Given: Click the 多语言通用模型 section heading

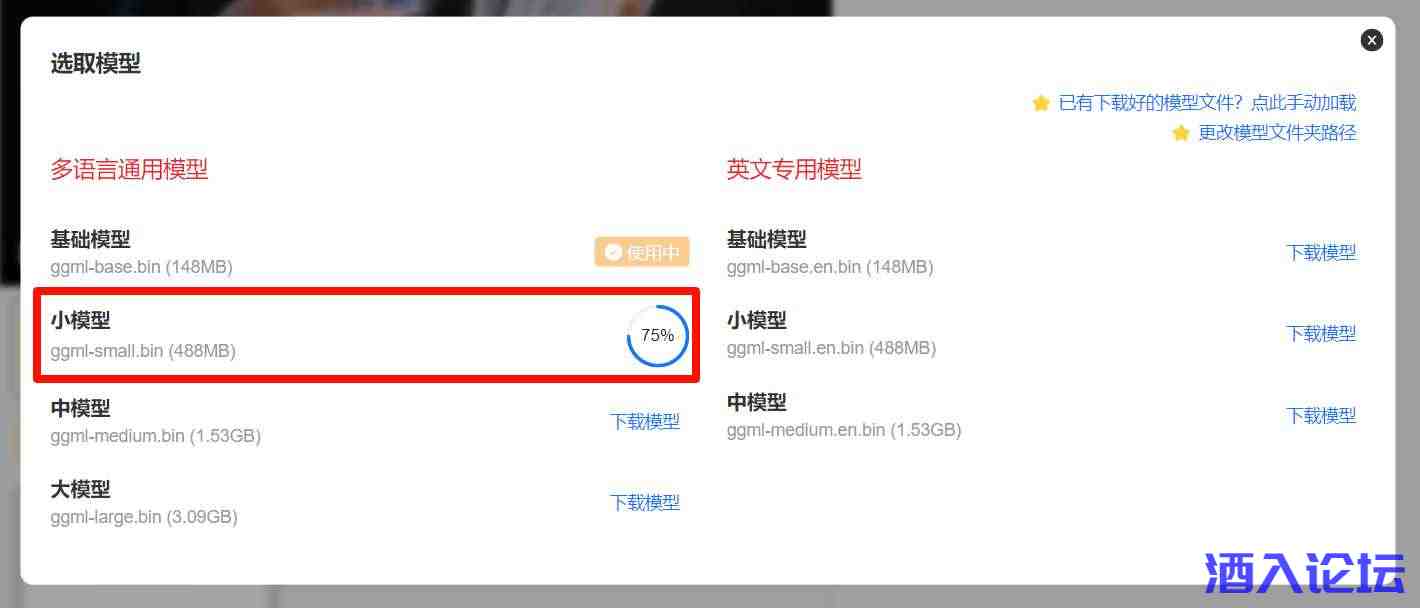Looking at the screenshot, I should (x=129, y=170).
